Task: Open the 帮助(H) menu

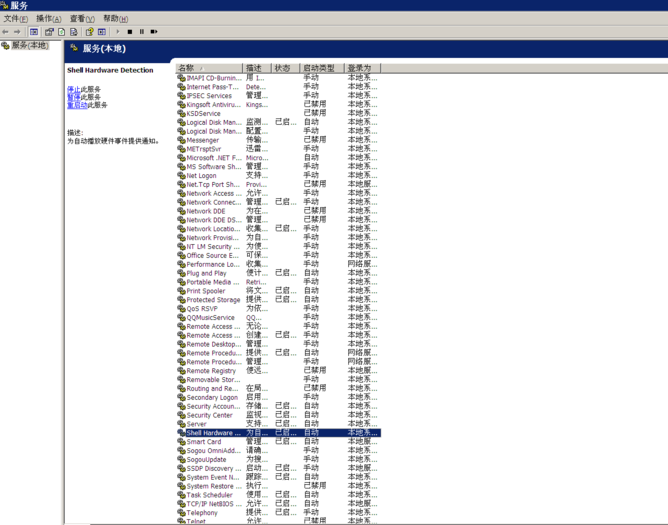Action: [116, 19]
